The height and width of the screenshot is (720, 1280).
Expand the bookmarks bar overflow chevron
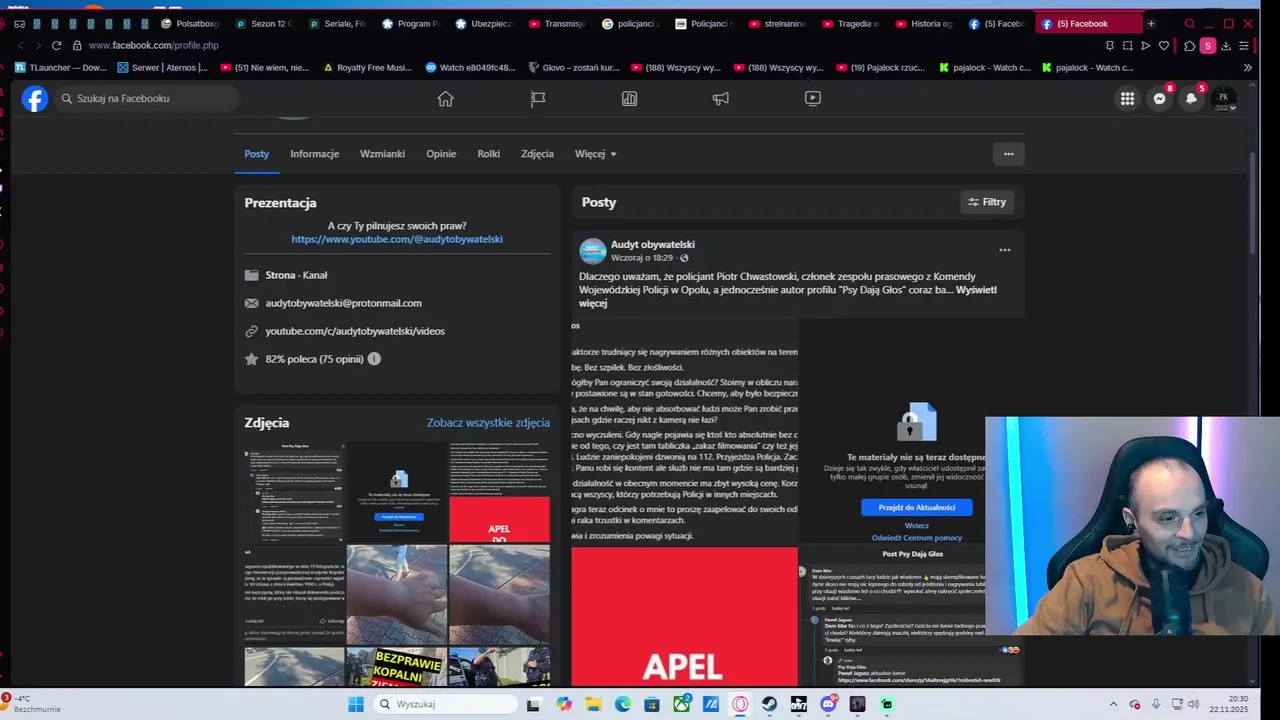point(1247,68)
